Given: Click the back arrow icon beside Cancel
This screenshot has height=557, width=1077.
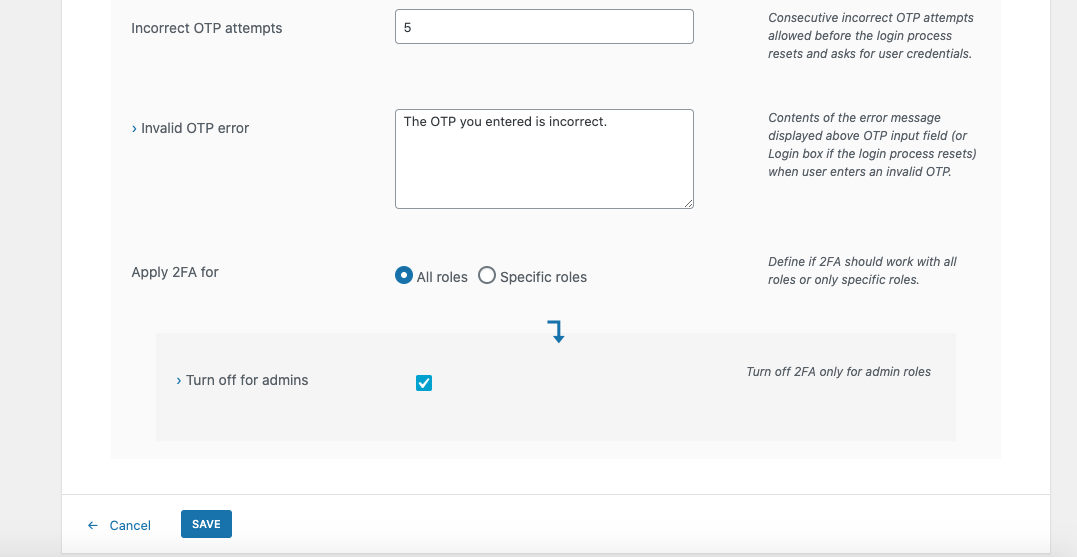Looking at the screenshot, I should point(93,525).
